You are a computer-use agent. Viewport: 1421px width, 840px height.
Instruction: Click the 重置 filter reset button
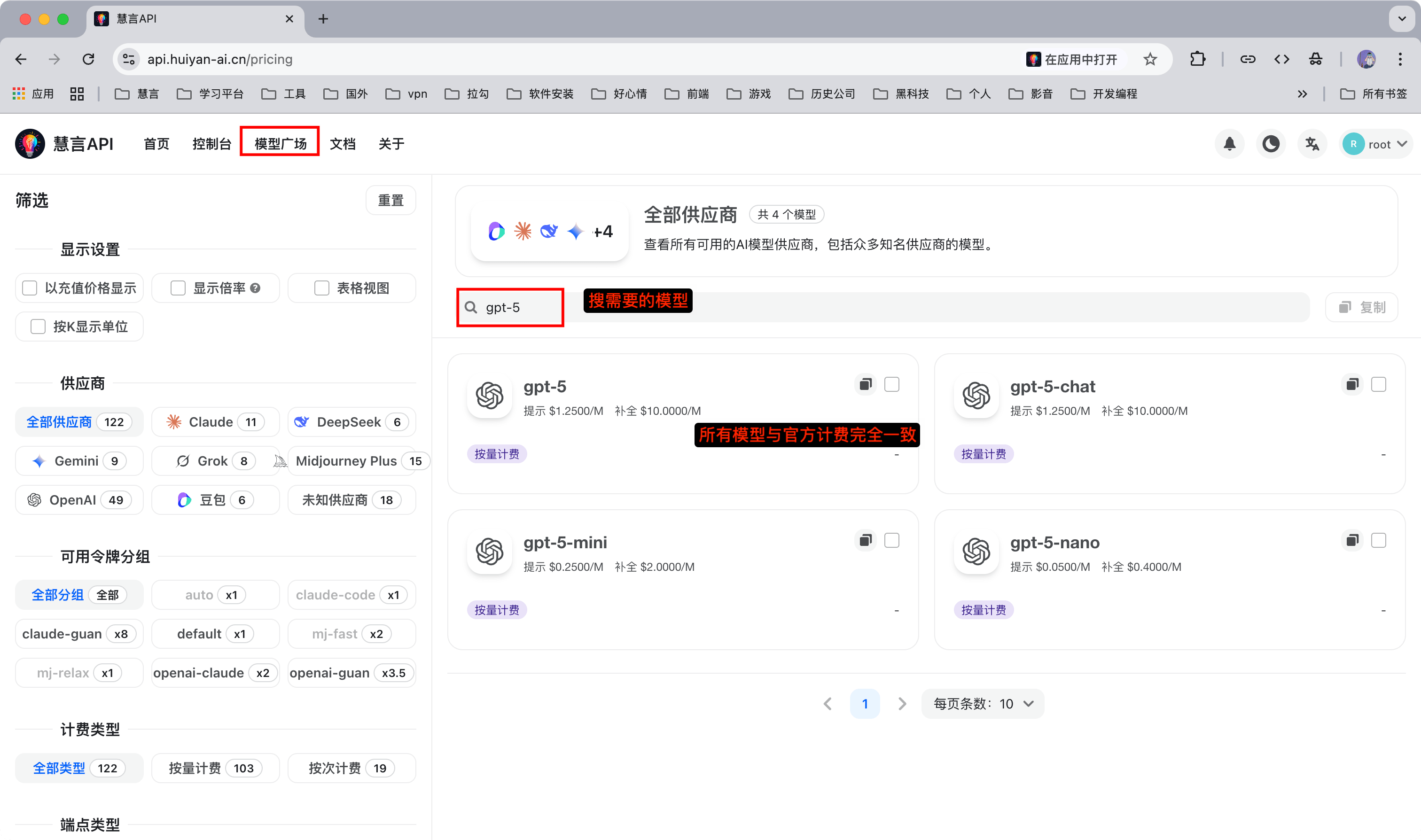pyautogui.click(x=390, y=201)
